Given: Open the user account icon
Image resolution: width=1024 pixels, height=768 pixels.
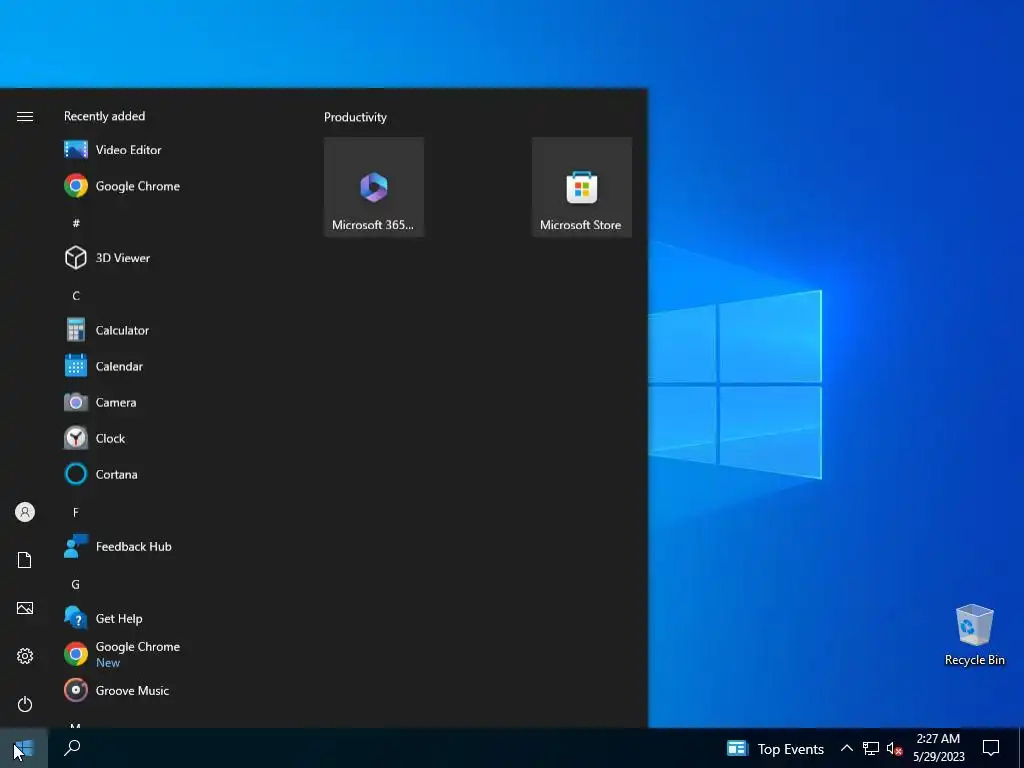Looking at the screenshot, I should [x=25, y=512].
